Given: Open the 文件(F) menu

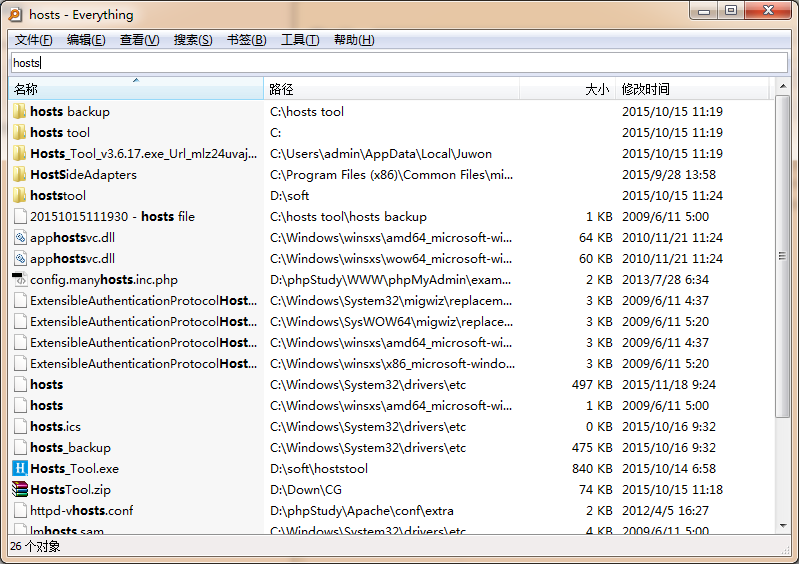Looking at the screenshot, I should (33, 40).
